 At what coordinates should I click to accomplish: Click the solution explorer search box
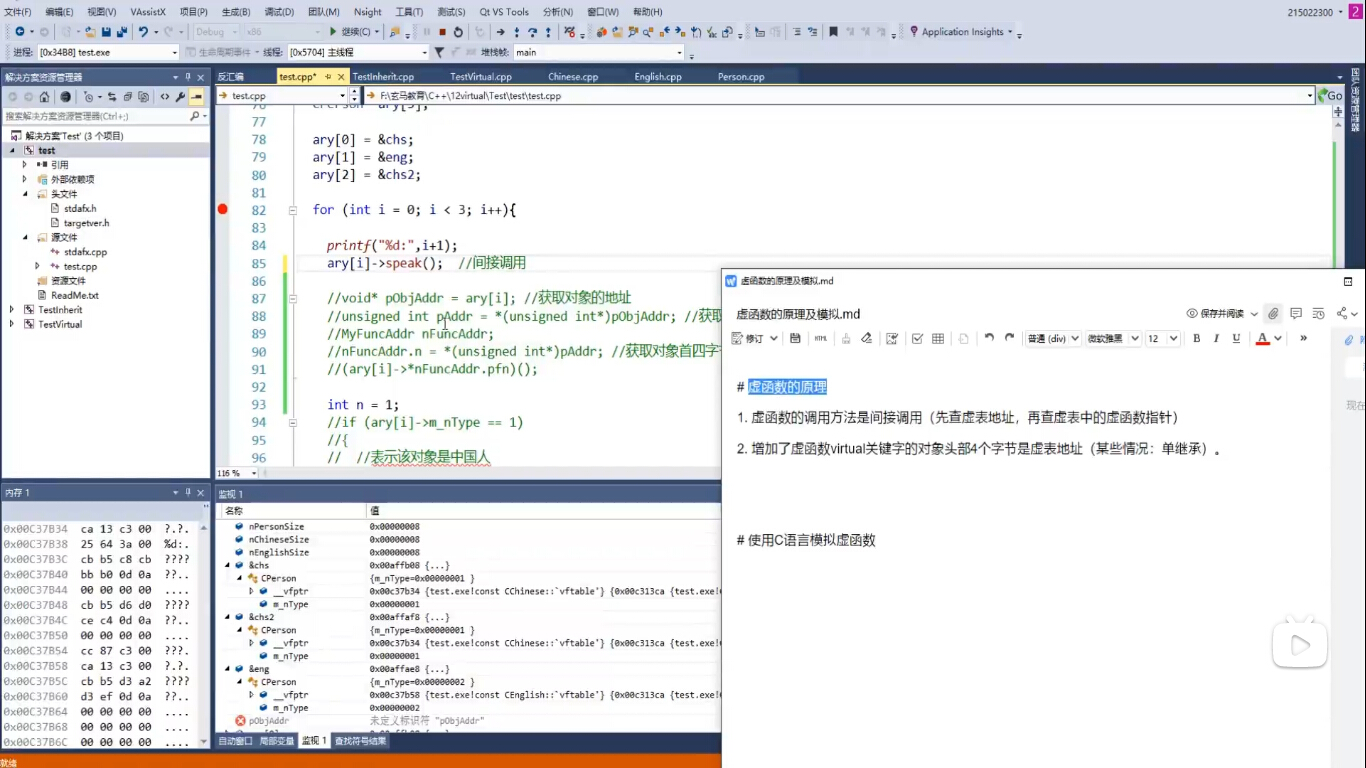(x=95, y=116)
